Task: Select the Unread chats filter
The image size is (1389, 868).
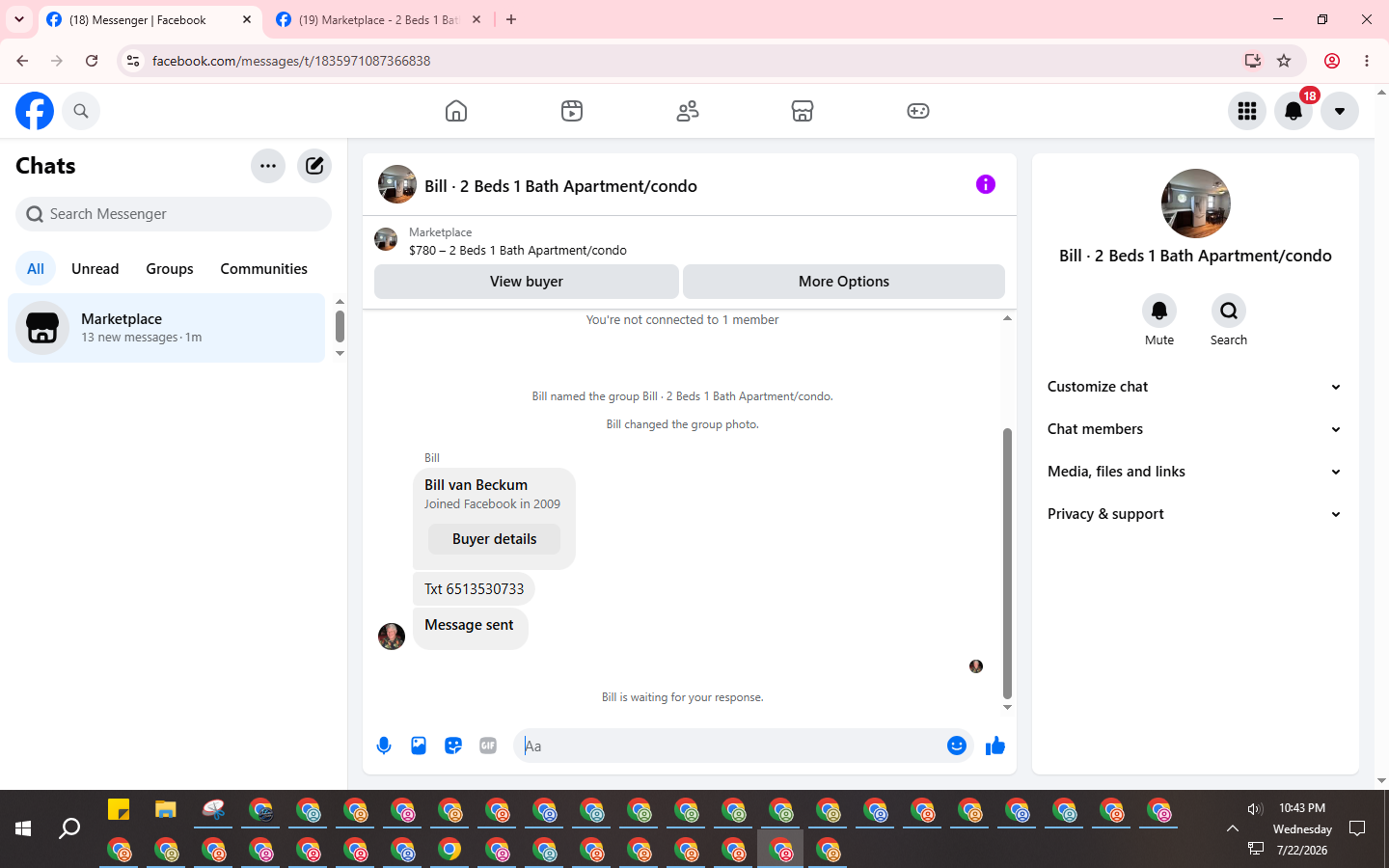Action: pyautogui.click(x=95, y=269)
